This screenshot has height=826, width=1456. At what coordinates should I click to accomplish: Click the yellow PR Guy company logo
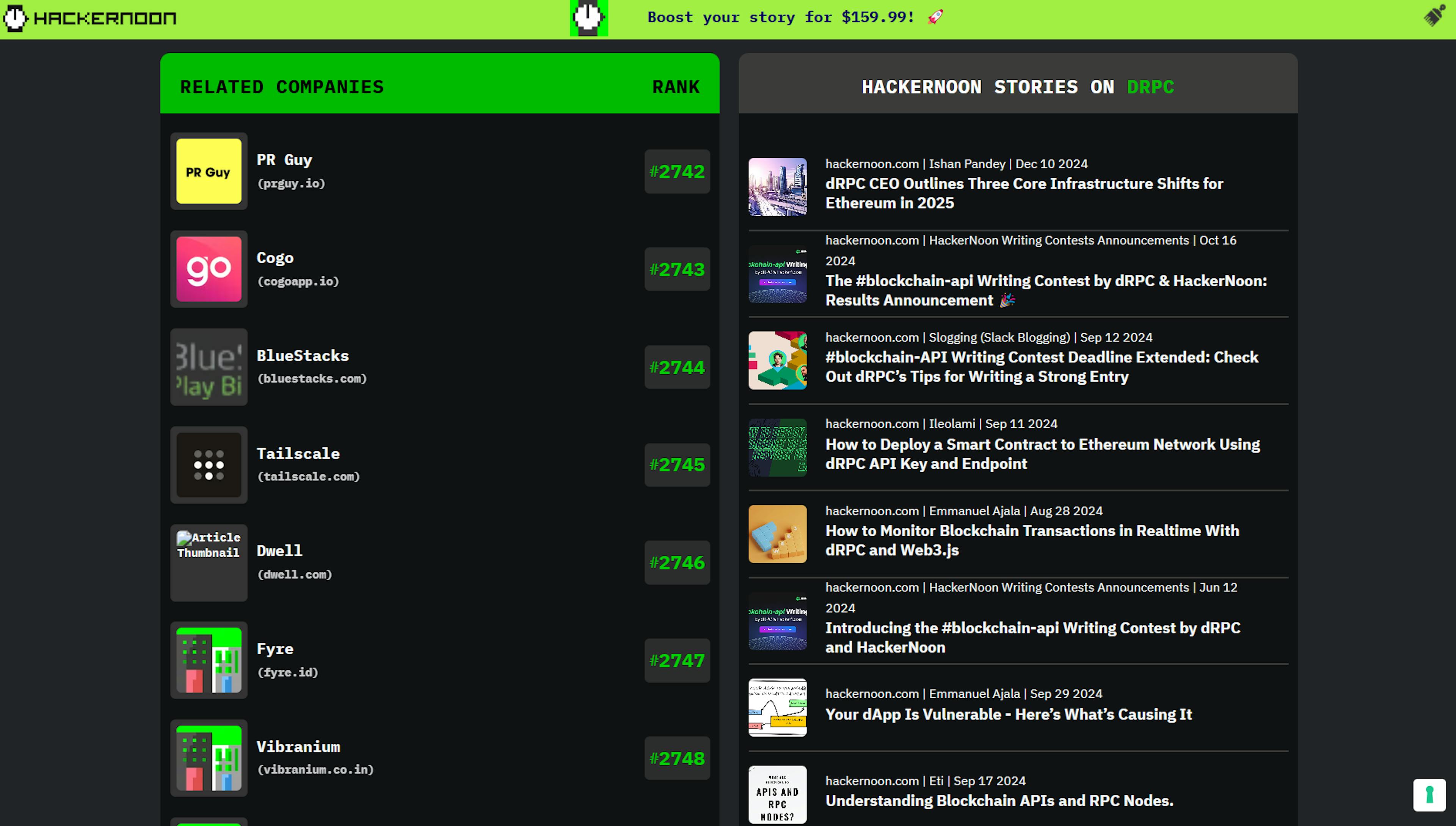(x=209, y=171)
